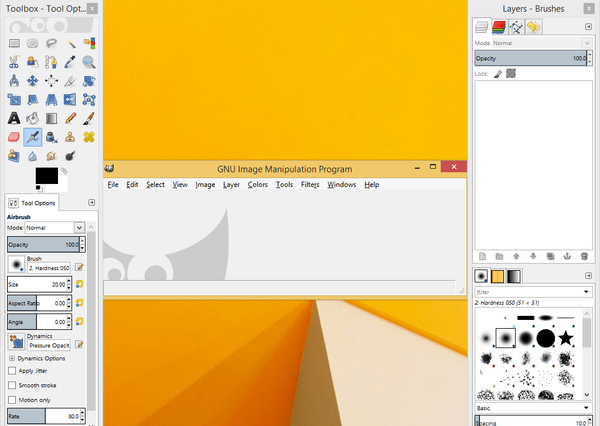Select the Rectangle Select tool
Viewport: 600px width, 426px height.
click(14, 43)
